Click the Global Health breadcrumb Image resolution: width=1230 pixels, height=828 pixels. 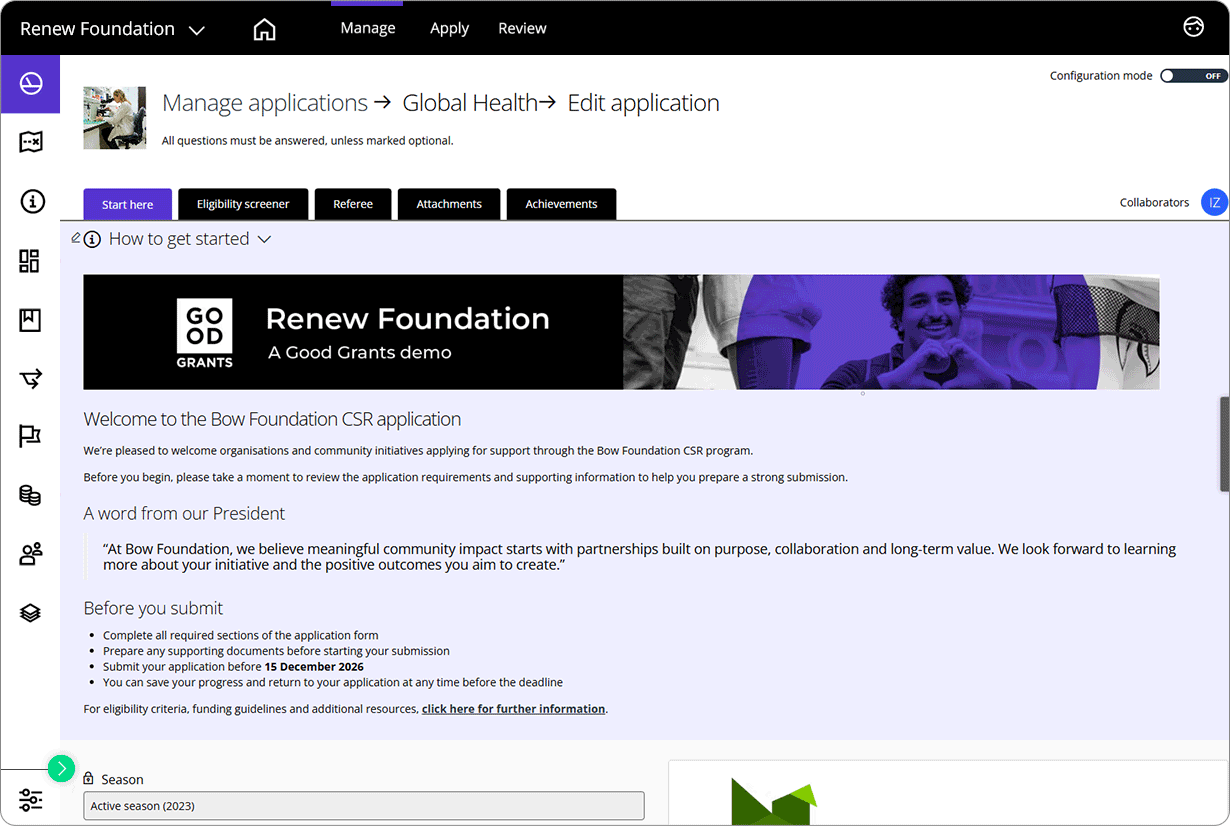tap(470, 103)
